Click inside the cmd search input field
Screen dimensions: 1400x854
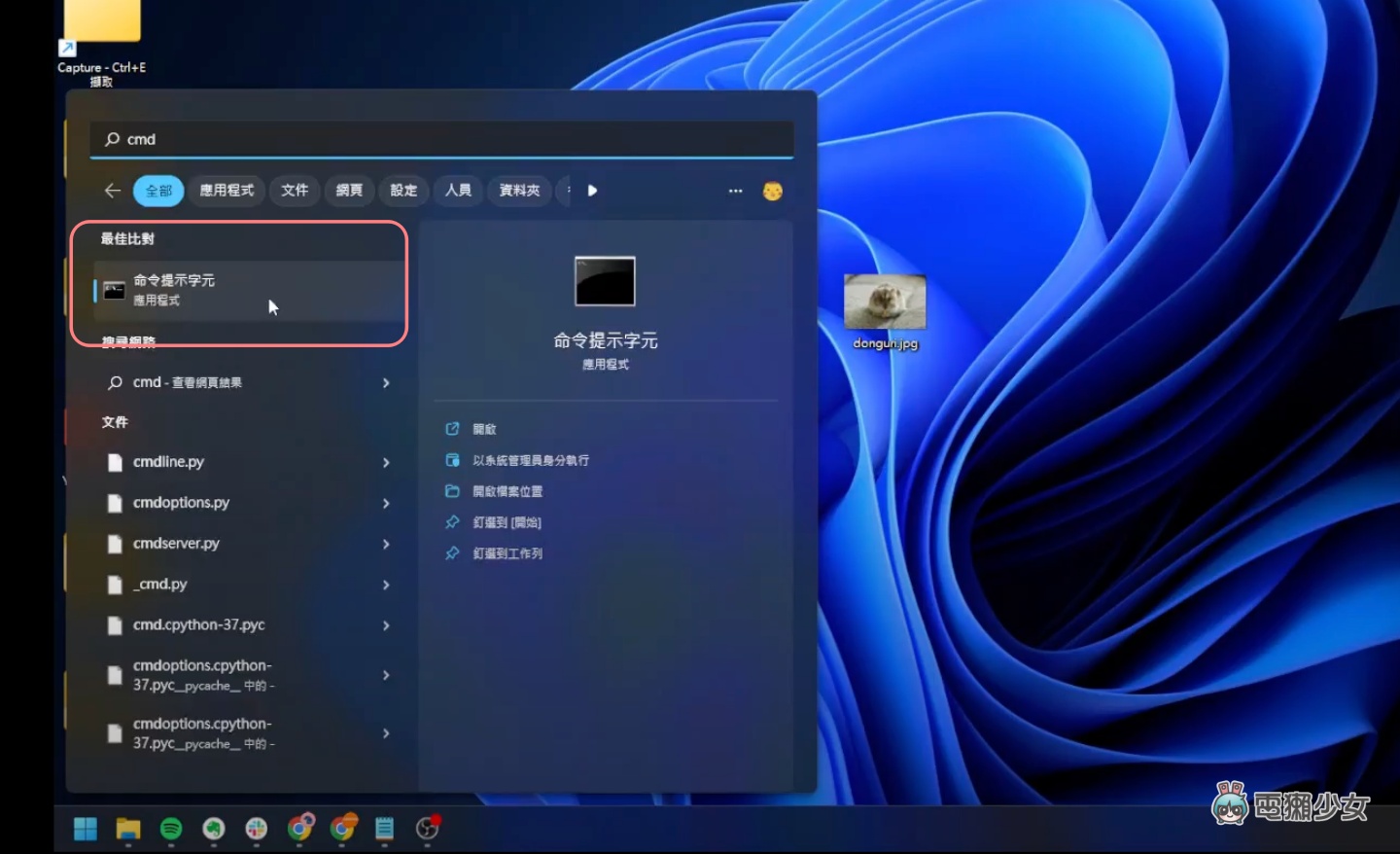coord(442,139)
